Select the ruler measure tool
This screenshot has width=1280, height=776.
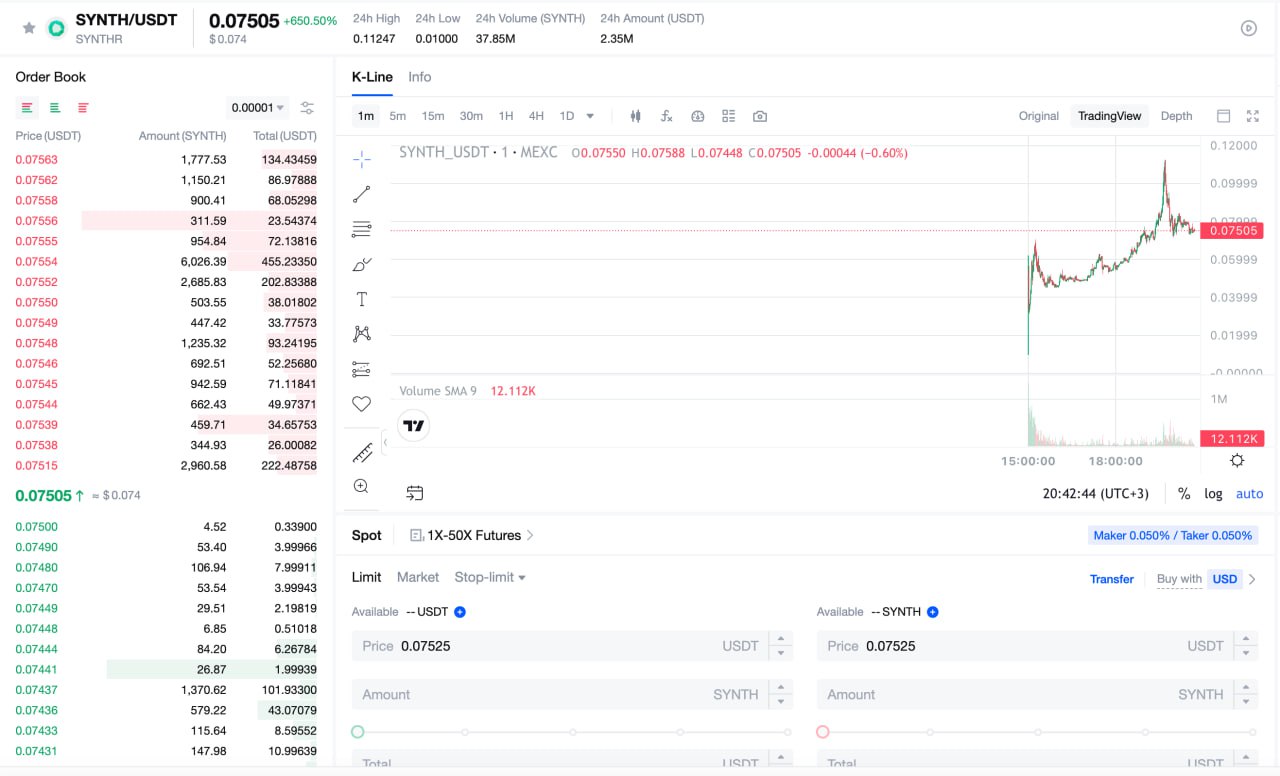click(x=362, y=452)
